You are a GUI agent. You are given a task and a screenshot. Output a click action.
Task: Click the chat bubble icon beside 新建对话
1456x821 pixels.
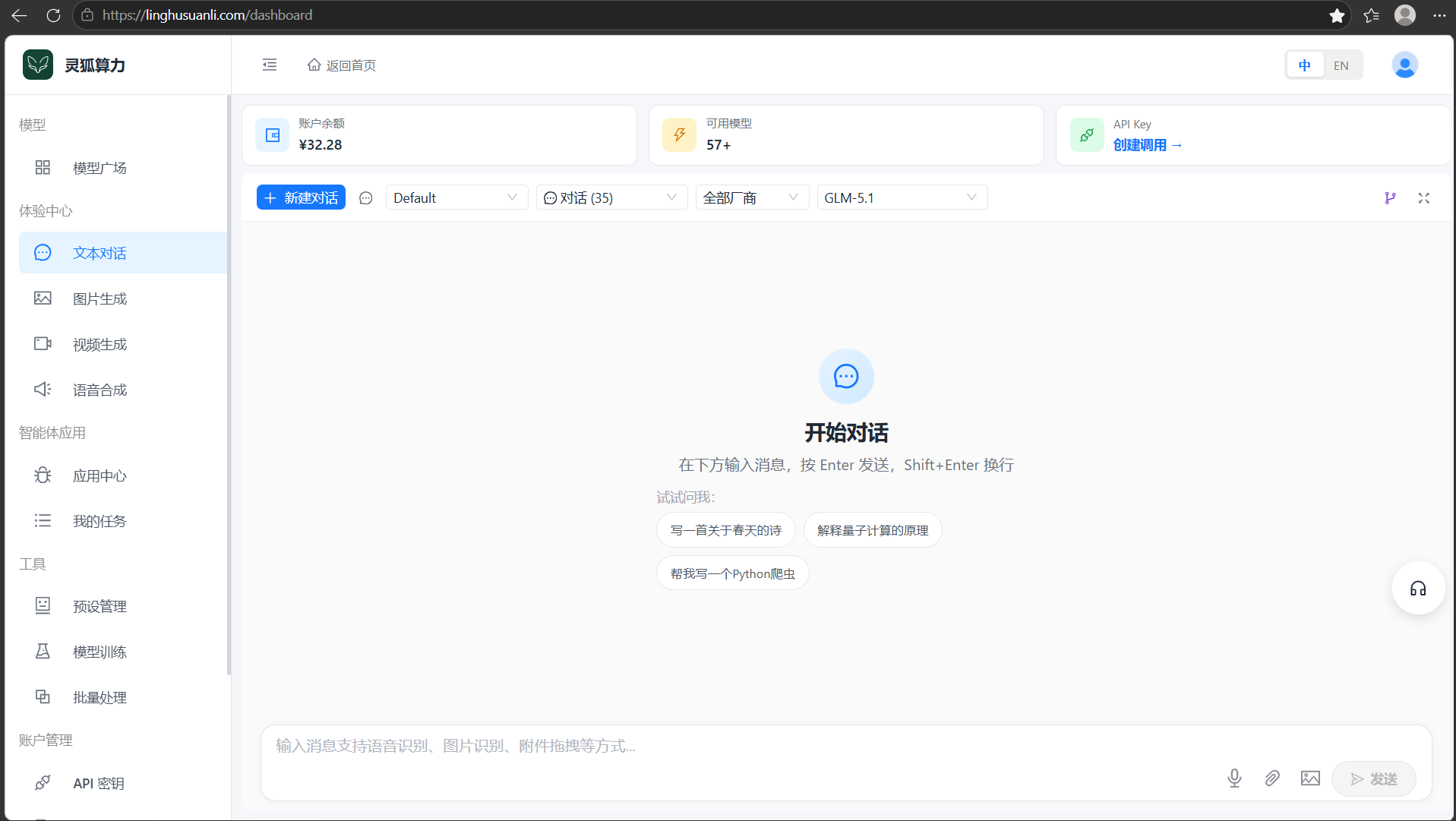pos(366,198)
